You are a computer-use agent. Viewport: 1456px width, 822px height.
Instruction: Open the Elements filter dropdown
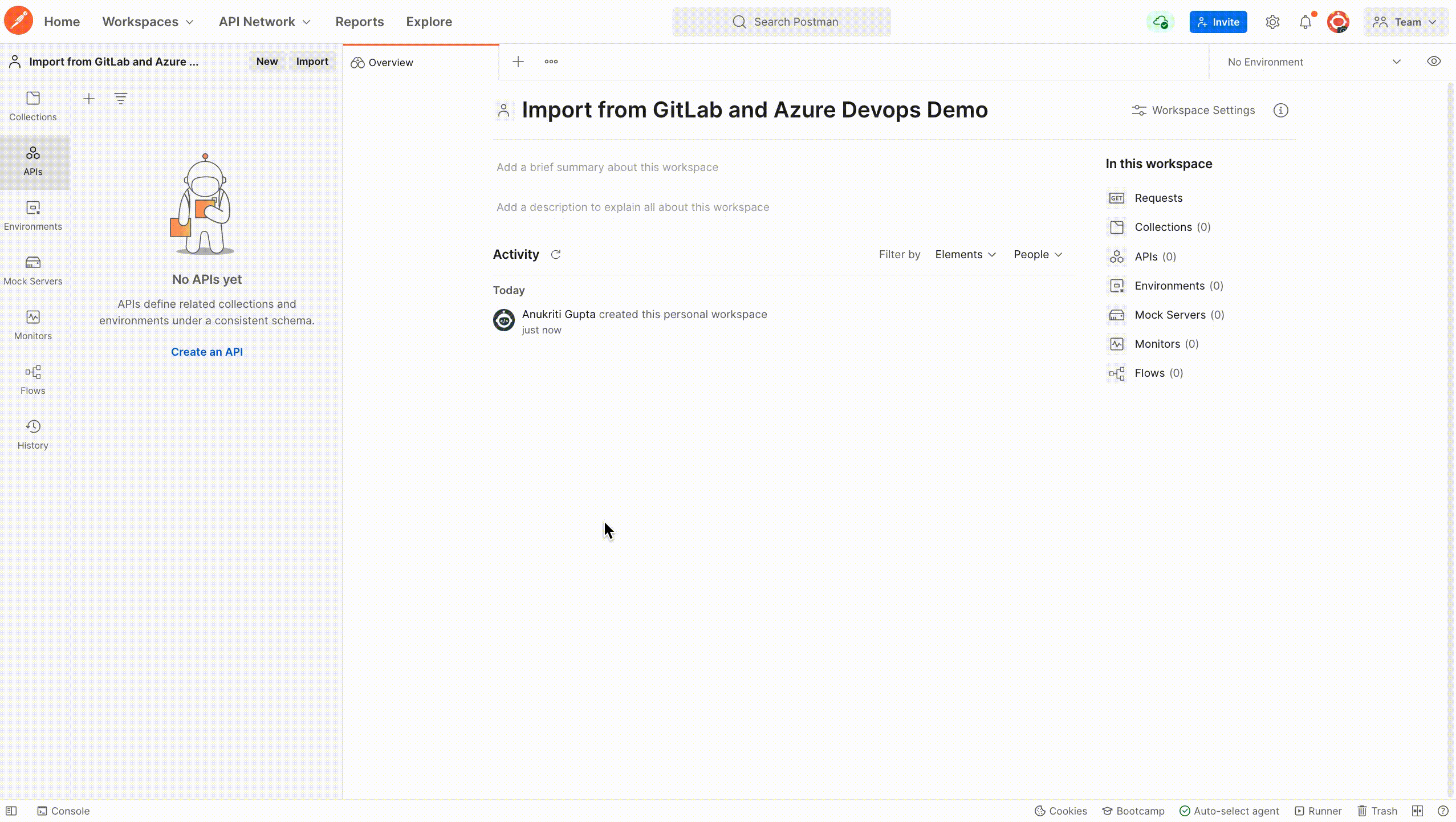966,255
